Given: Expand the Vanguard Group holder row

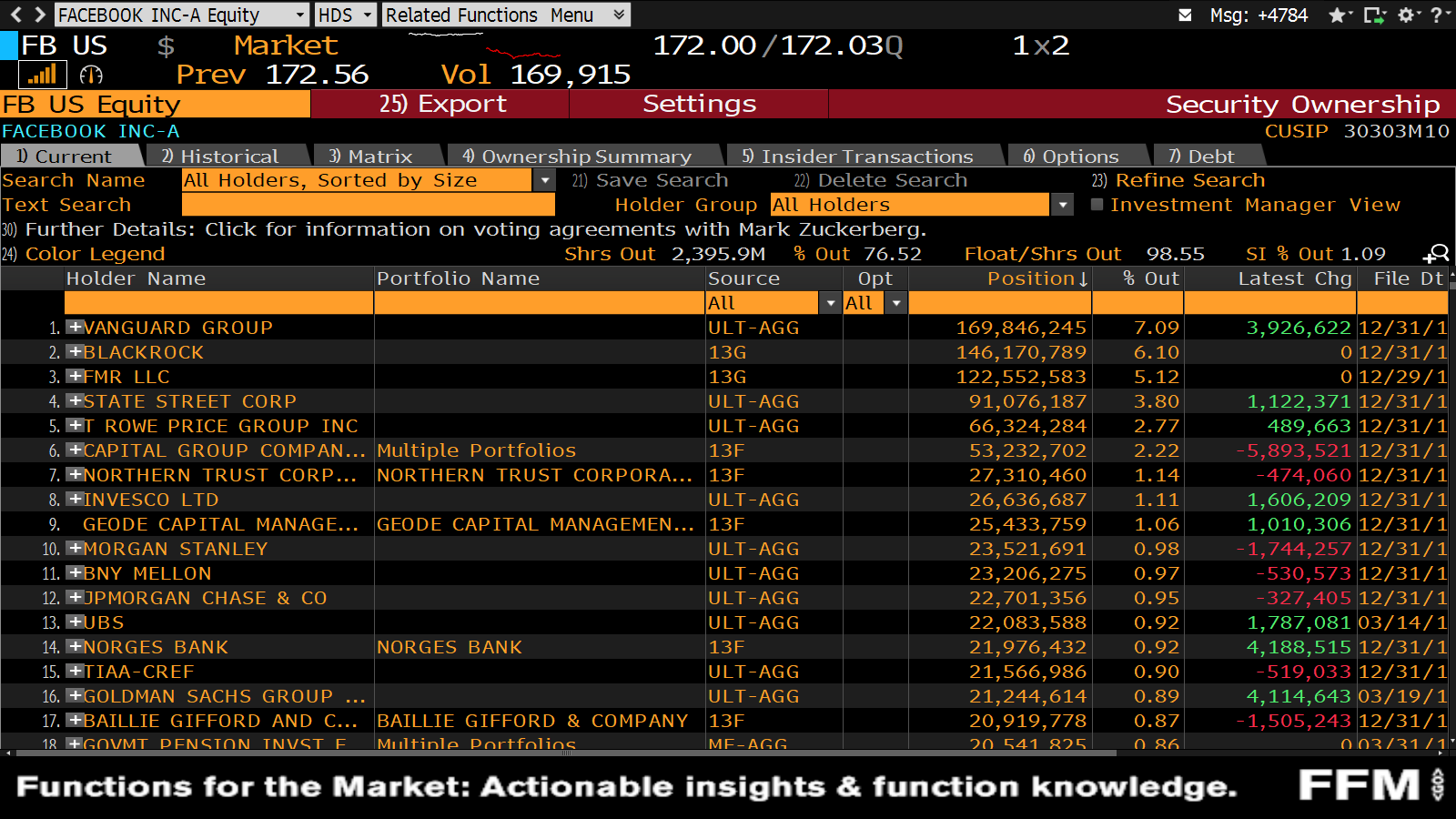Looking at the screenshot, I should coord(75,327).
